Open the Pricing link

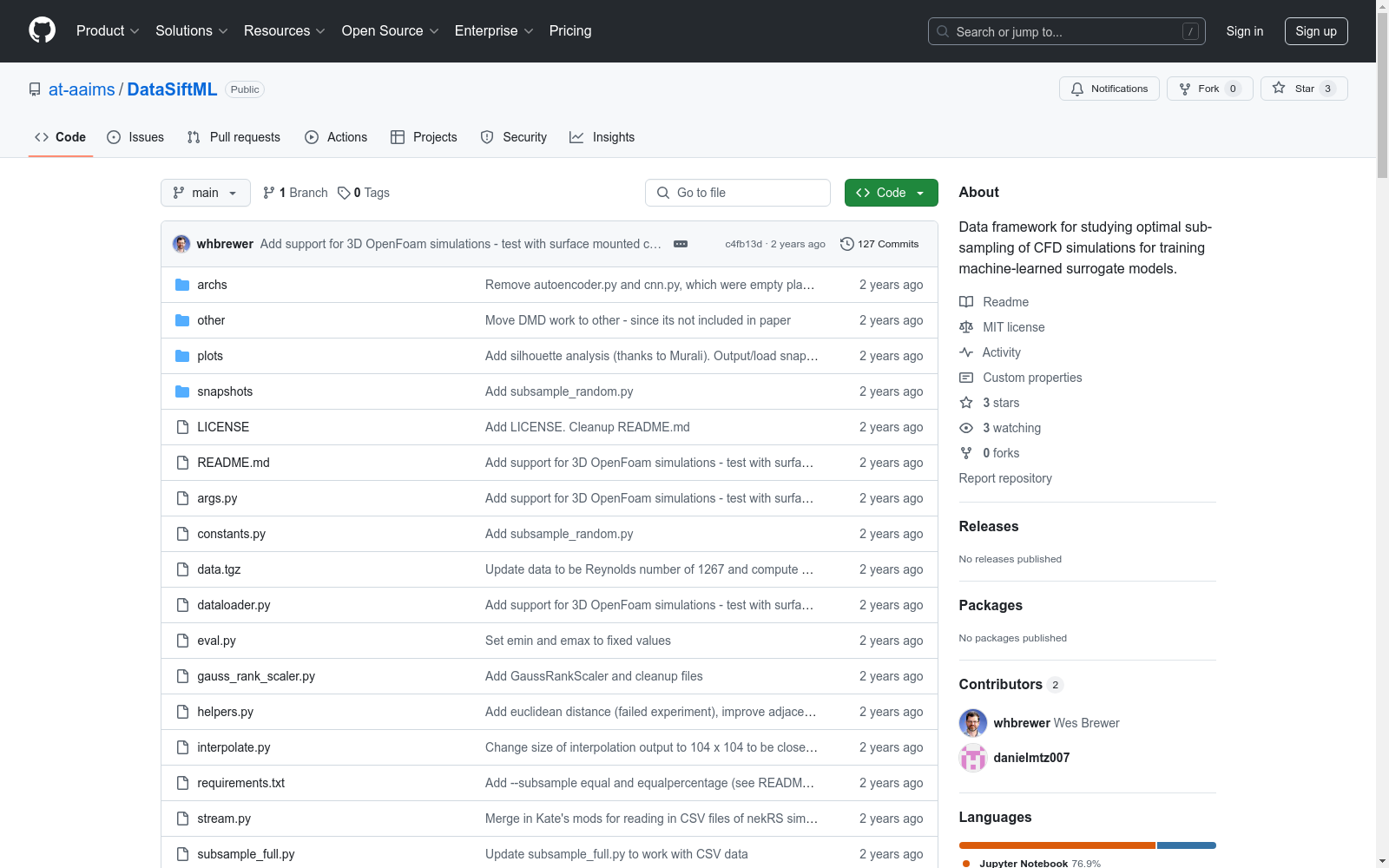click(570, 30)
